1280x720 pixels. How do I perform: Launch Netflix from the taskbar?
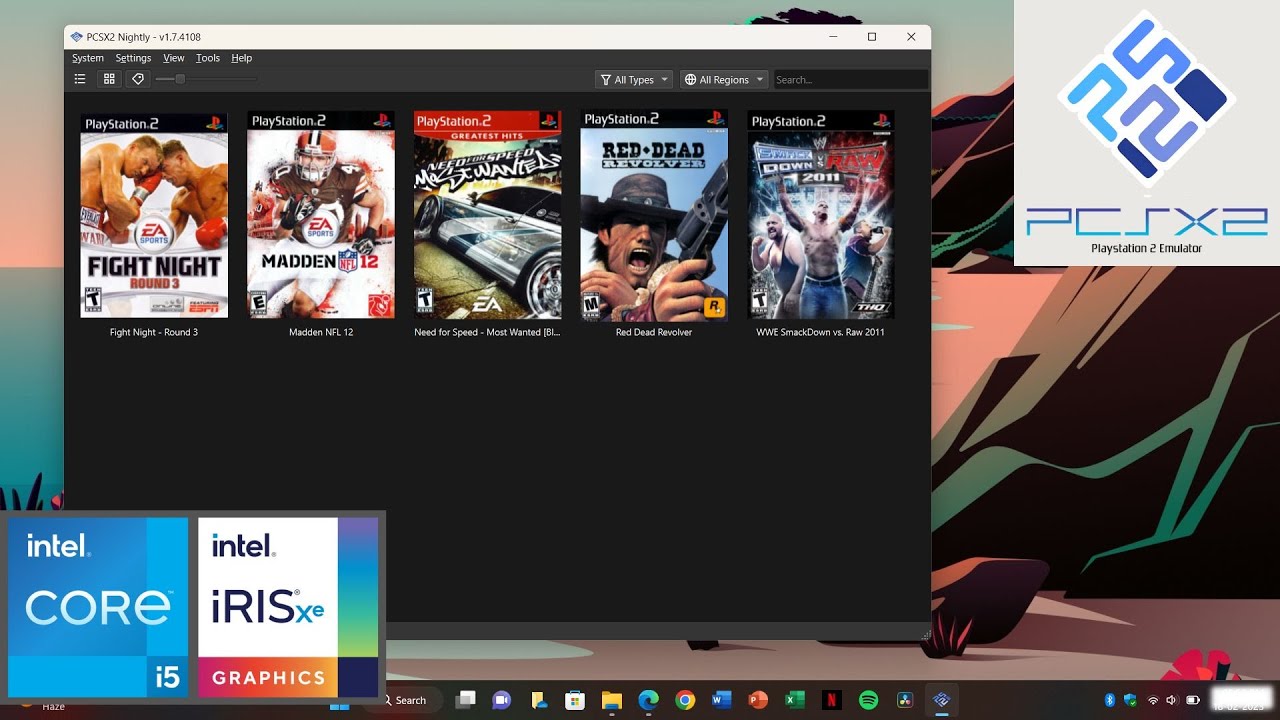point(831,700)
